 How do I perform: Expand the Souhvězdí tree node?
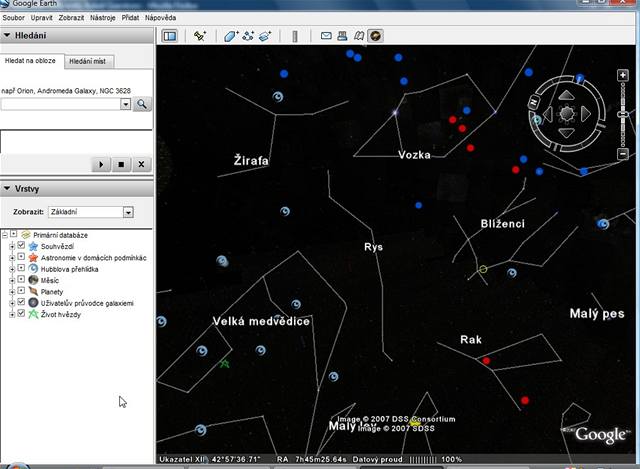click(12, 246)
